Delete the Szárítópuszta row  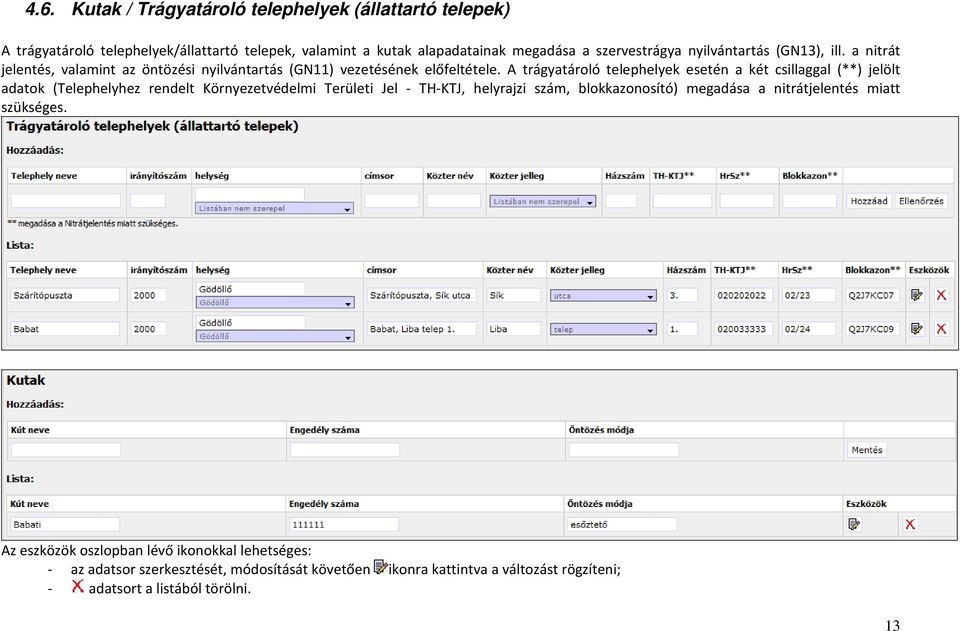click(941, 295)
